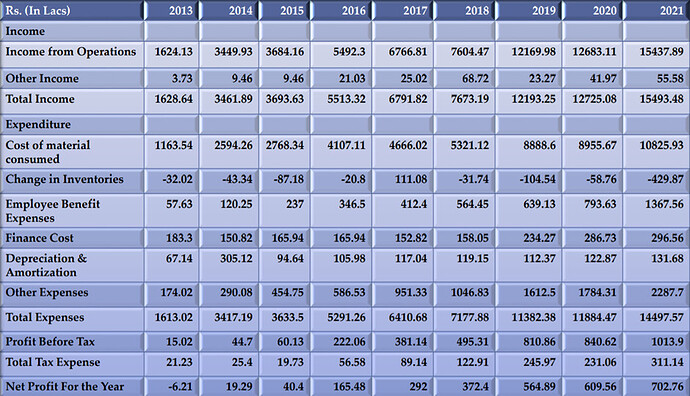Click the Other Income row label
The image size is (690, 396).
(42, 78)
